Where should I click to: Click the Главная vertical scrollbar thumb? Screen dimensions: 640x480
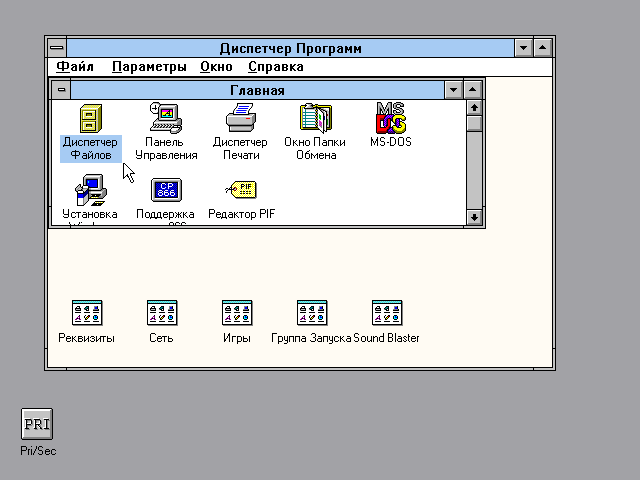point(474,124)
